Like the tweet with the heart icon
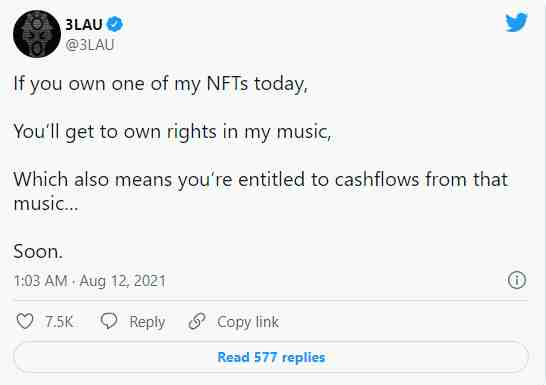 tap(25, 321)
